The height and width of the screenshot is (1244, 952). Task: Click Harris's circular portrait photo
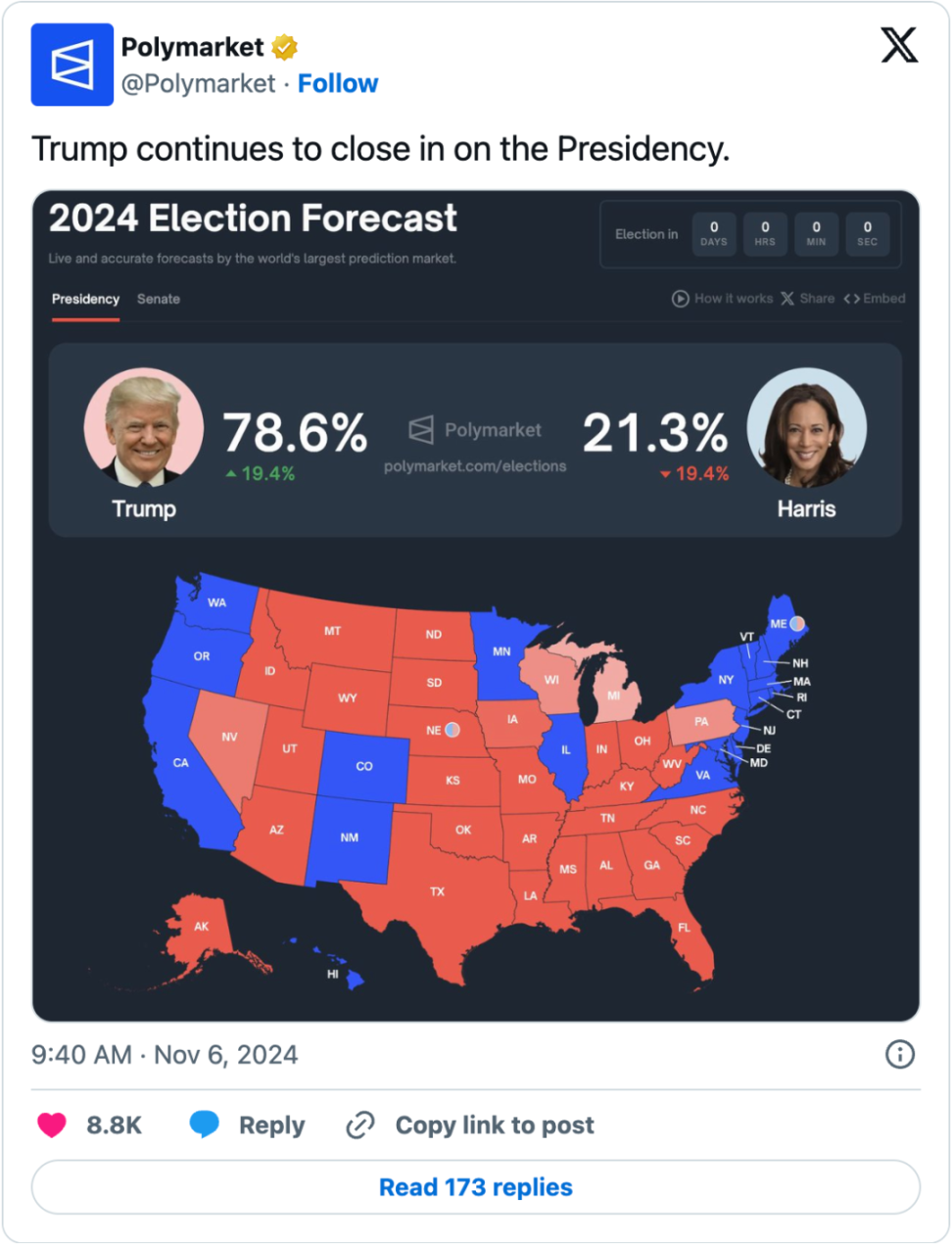click(807, 428)
